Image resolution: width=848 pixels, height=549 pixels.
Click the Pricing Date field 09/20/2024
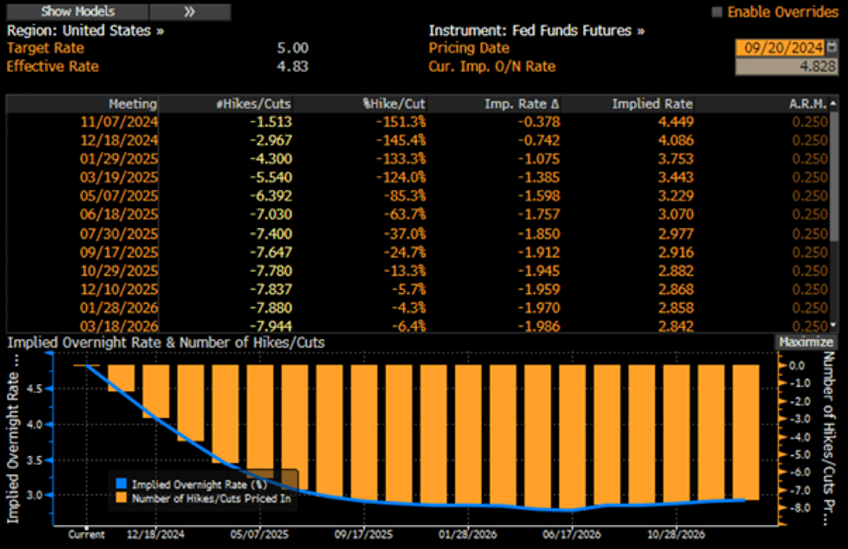(x=779, y=48)
